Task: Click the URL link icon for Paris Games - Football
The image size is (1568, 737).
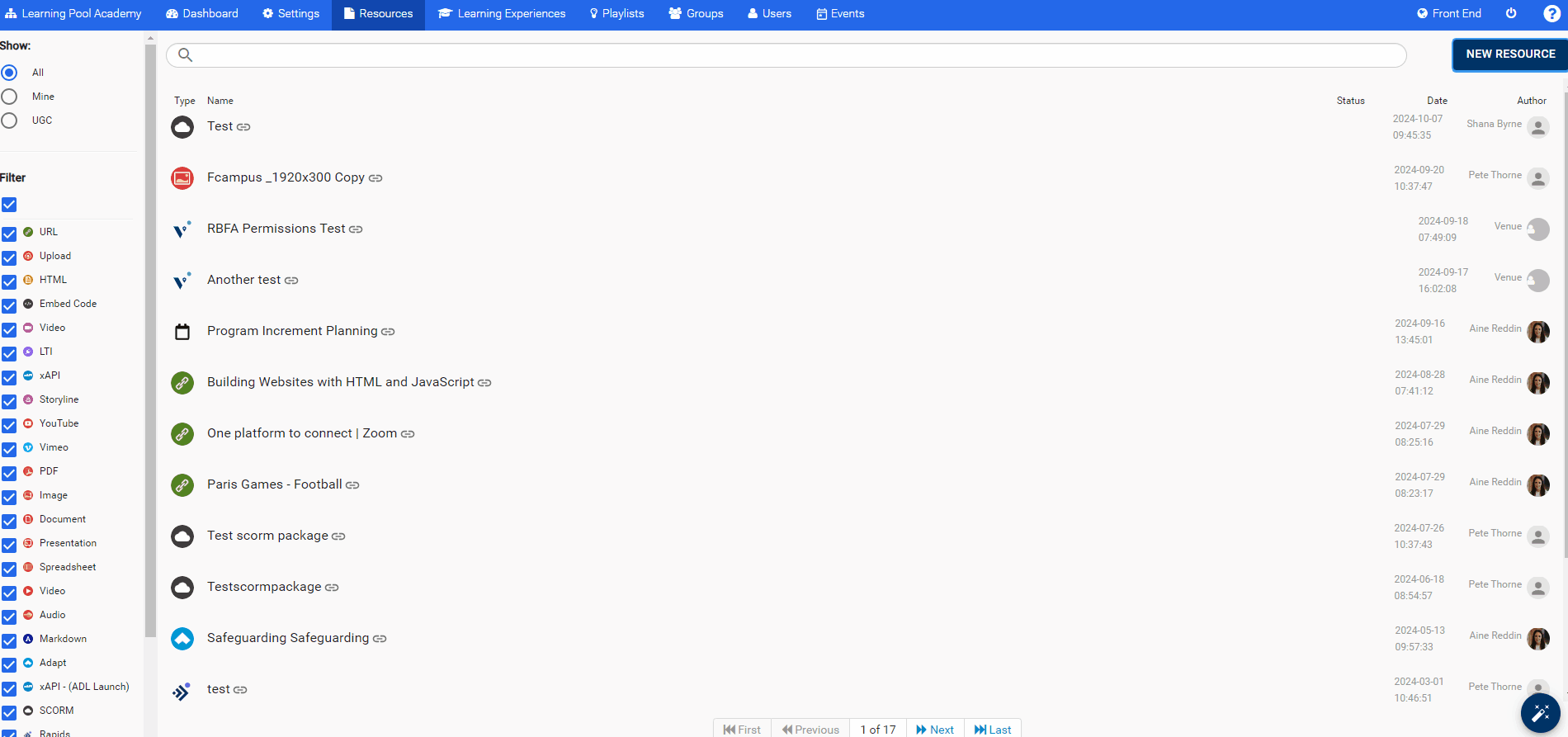Action: (x=182, y=485)
